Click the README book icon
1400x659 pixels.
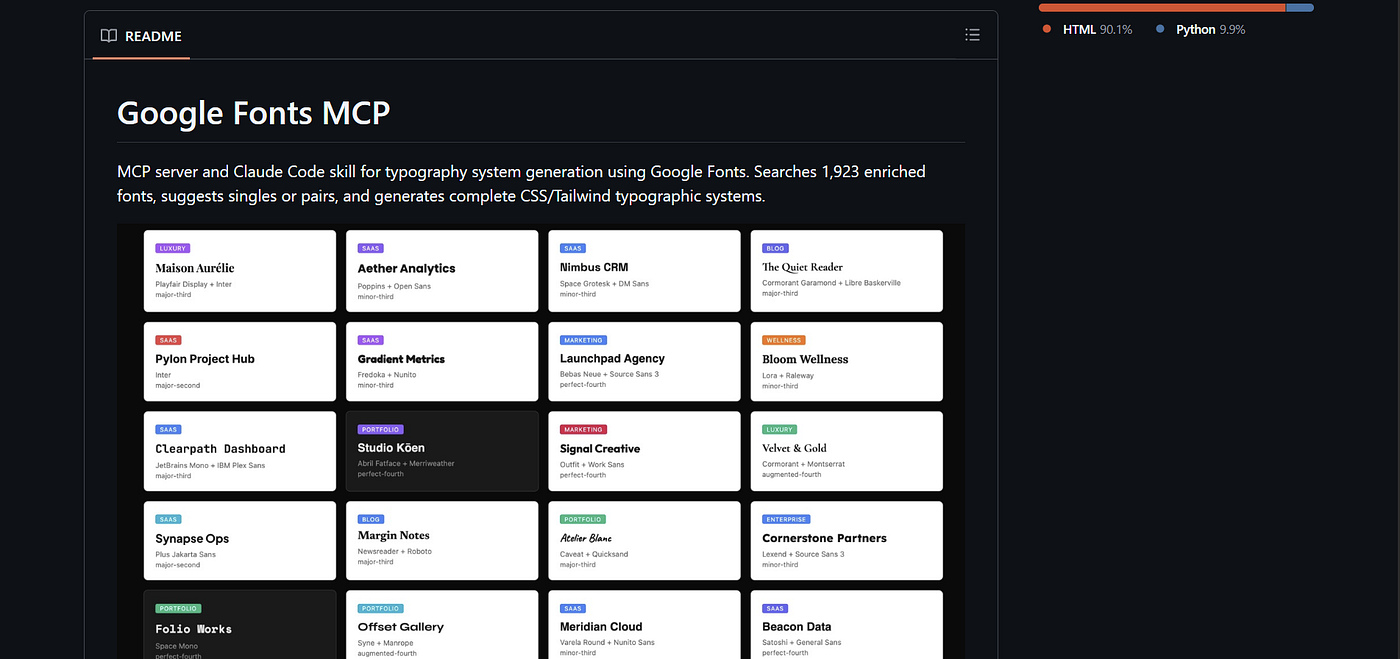pos(108,36)
